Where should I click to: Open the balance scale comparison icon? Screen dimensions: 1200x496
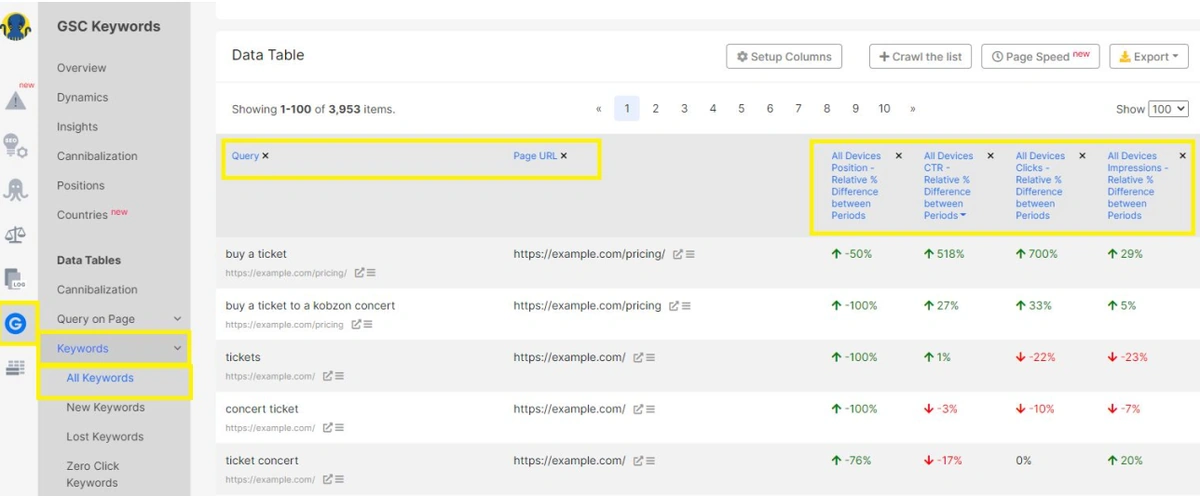pos(17,235)
